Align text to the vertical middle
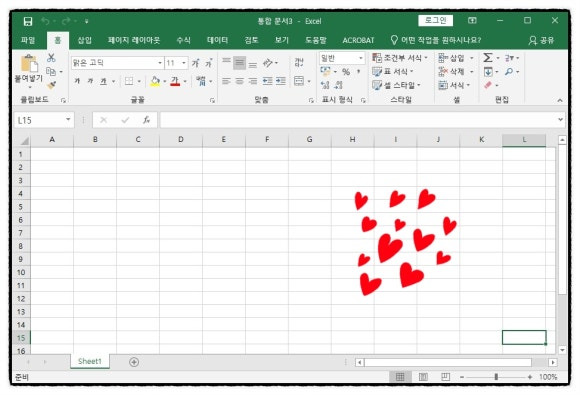This screenshot has height=395, width=580. click(x=240, y=63)
